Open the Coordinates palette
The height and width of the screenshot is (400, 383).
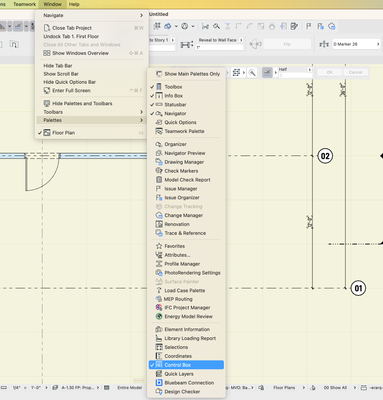click(x=186, y=356)
